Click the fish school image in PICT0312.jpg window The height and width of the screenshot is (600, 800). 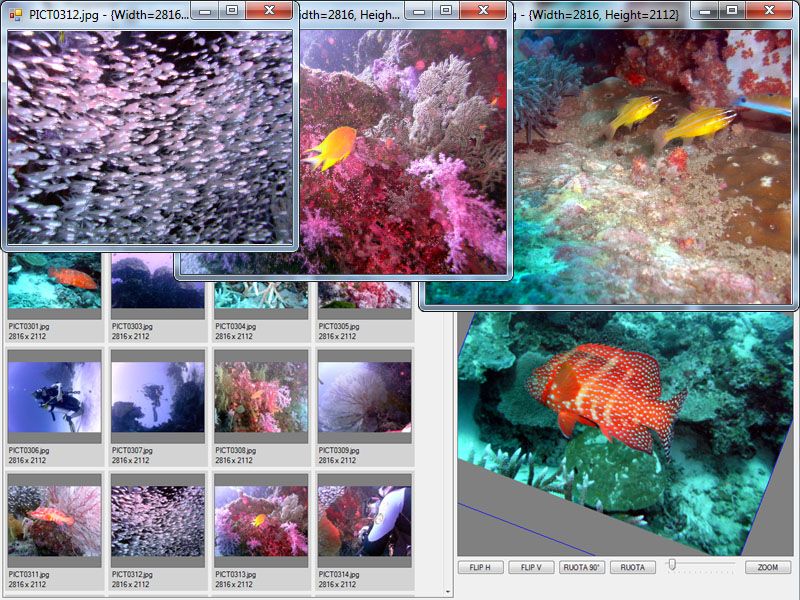point(150,137)
